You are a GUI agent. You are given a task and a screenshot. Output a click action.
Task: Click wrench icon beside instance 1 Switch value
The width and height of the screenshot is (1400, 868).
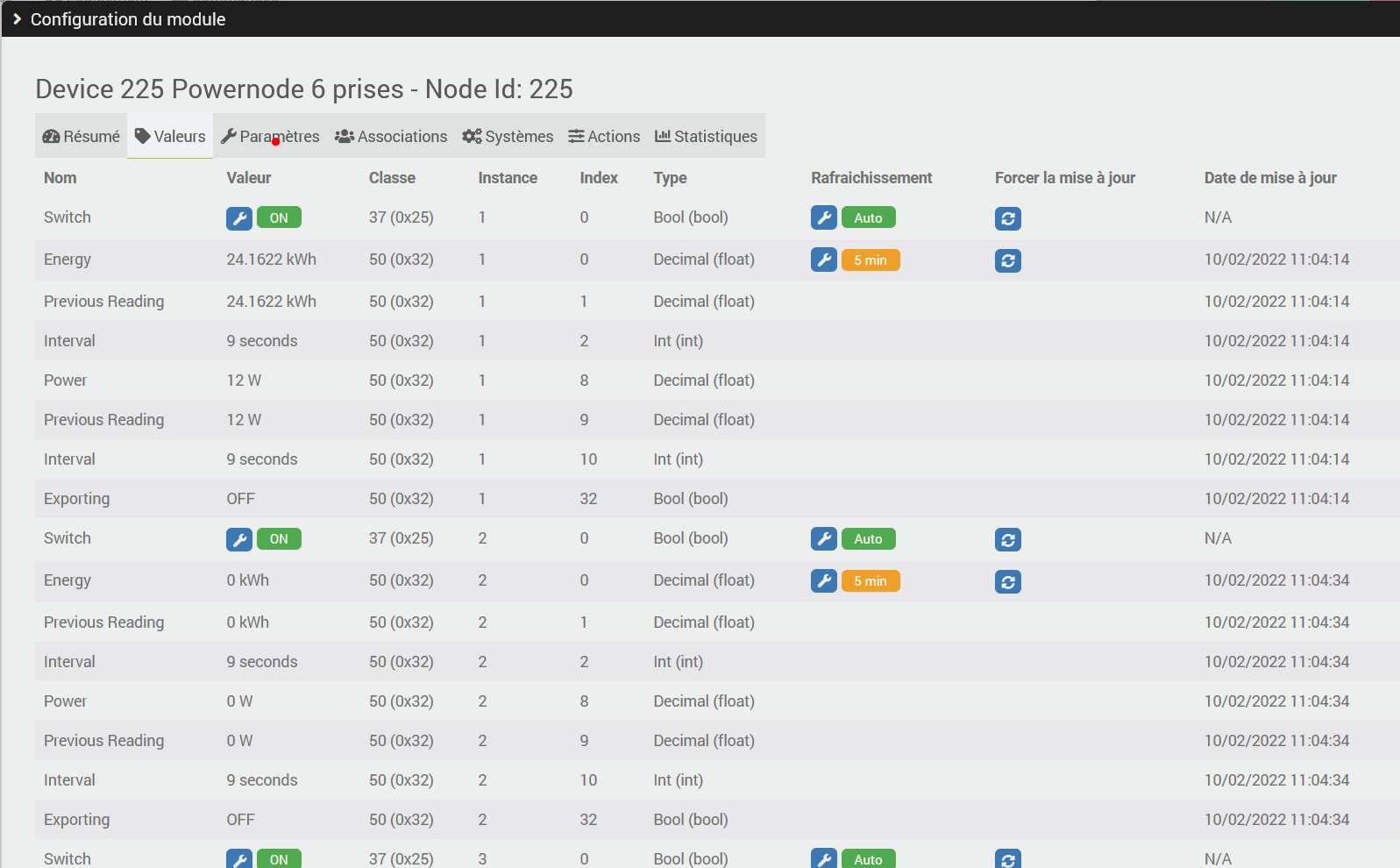point(239,218)
